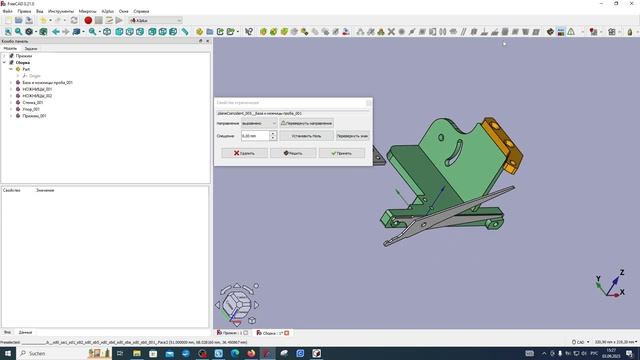The height and width of the screenshot is (360, 640).
Task: Click the Stop macro square icon
Action: [99, 20]
